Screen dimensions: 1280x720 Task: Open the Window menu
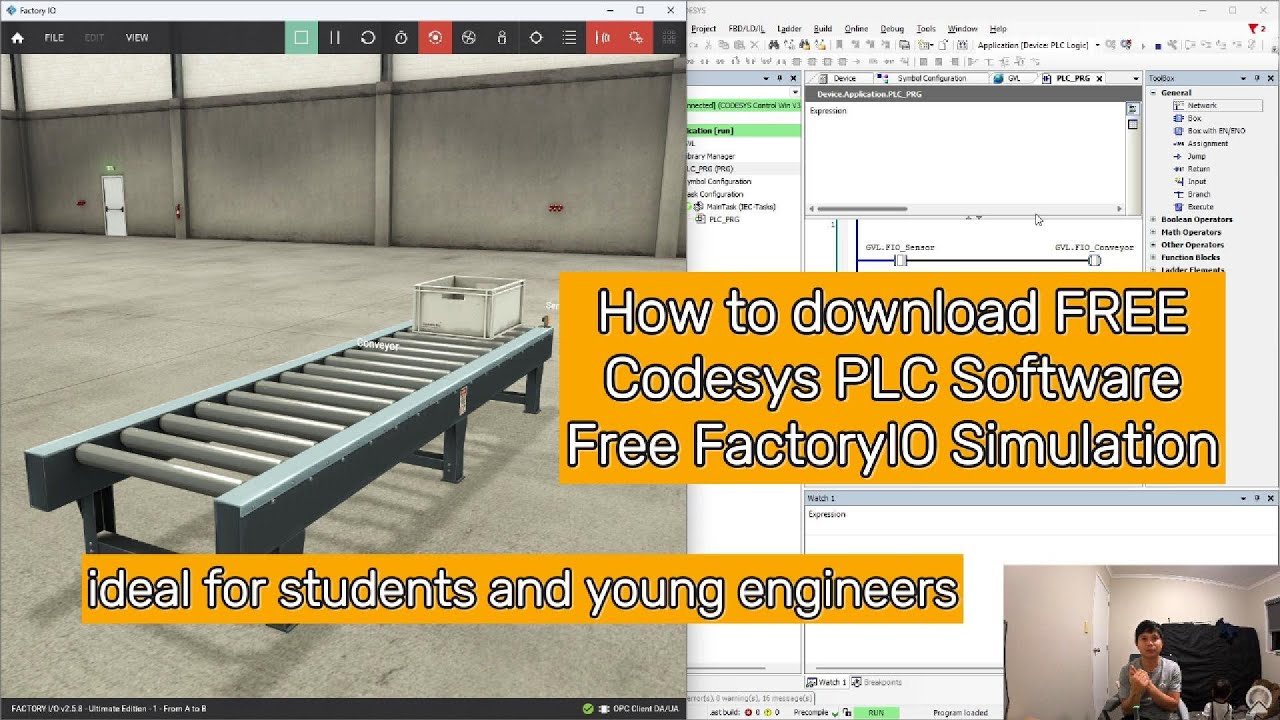pos(962,29)
